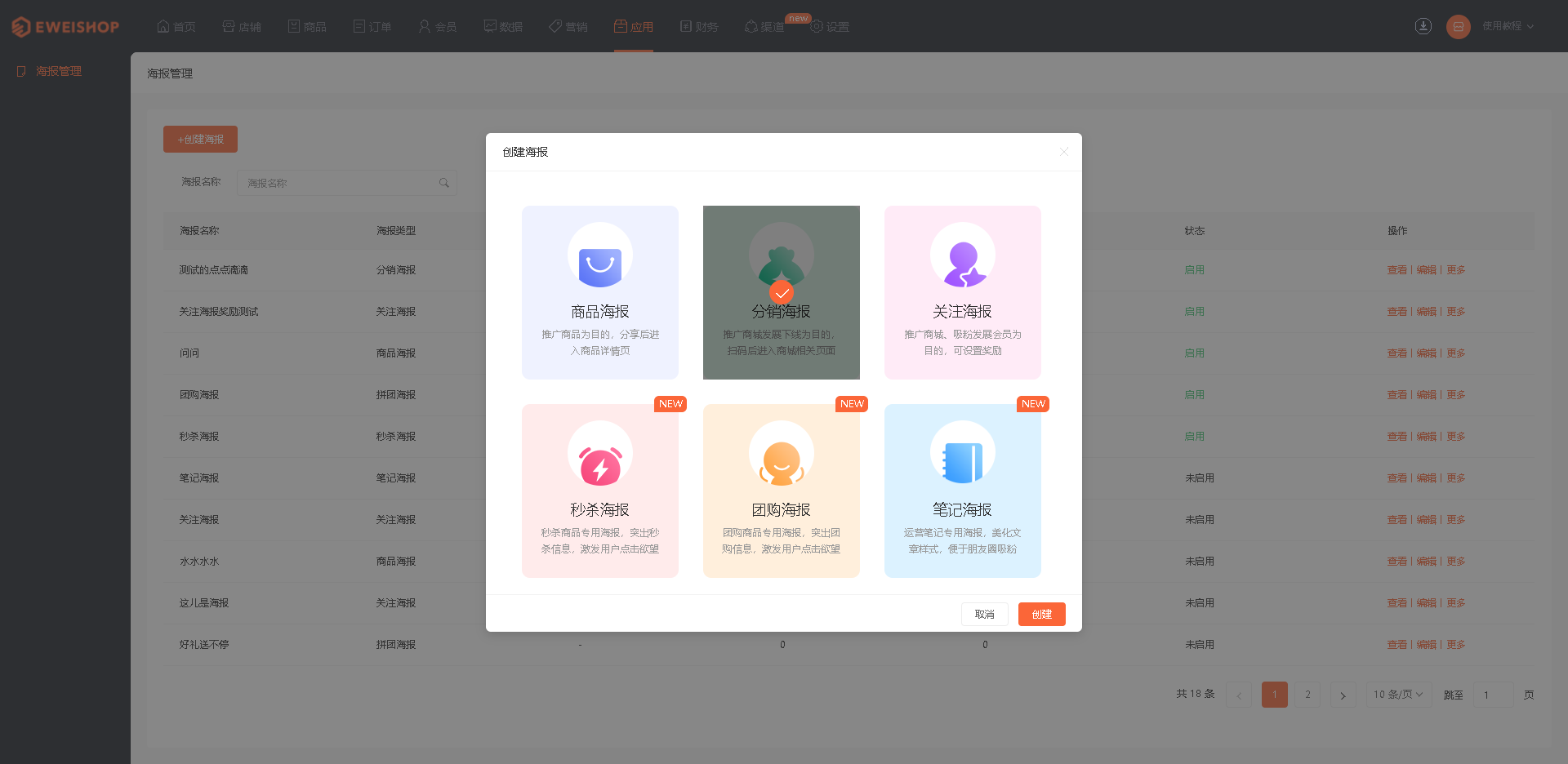Viewport: 1568px width, 764px height.
Task: Click the 跳至 page number input
Action: pyautogui.click(x=1494, y=695)
